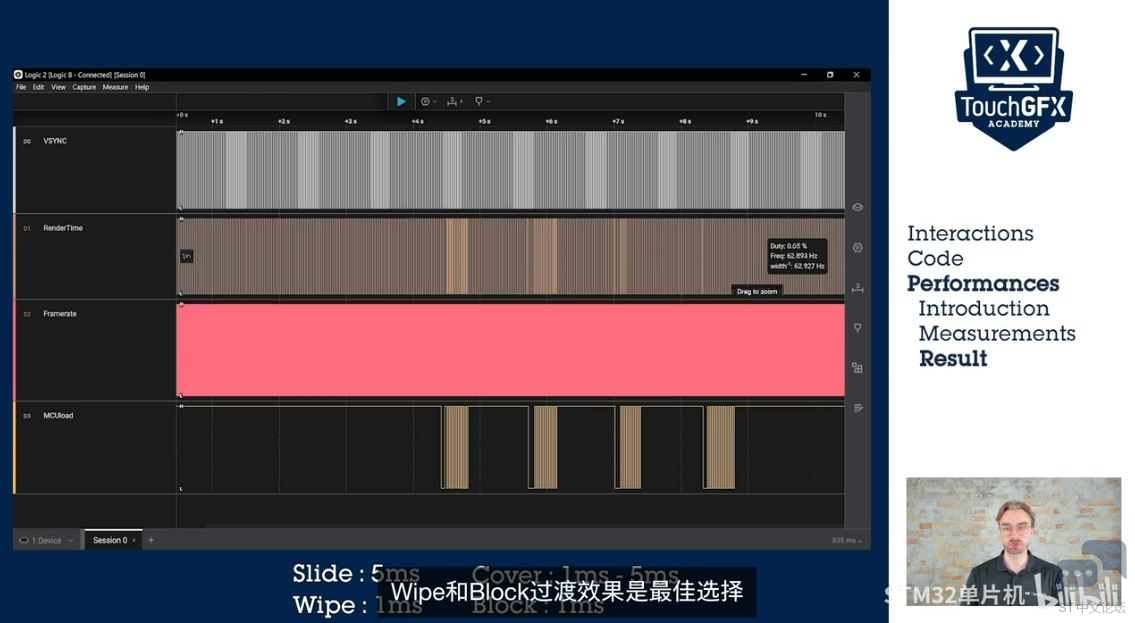Add a new session tab with plus
Viewport: 1135px width, 623px height.
[151, 540]
